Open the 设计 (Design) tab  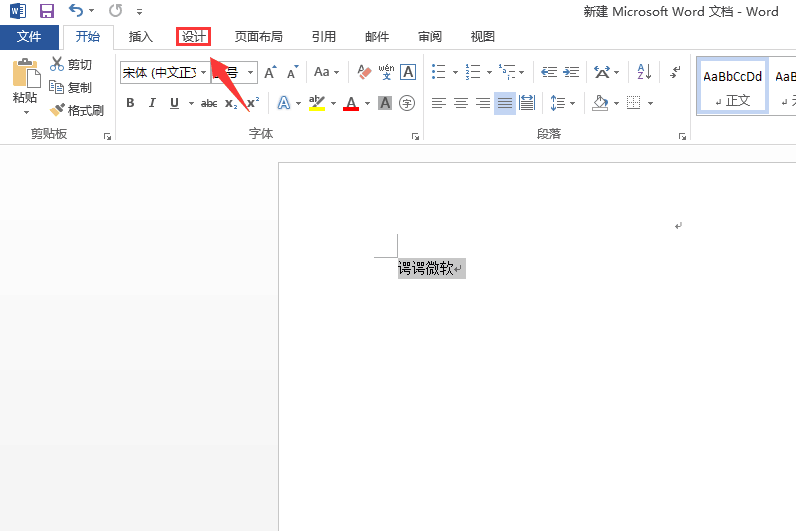click(x=193, y=37)
